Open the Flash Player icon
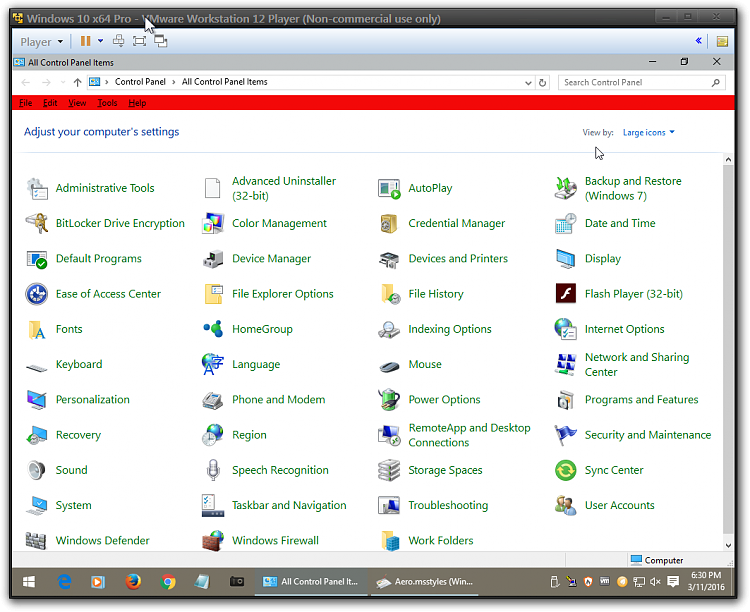750x612 pixels. tap(565, 294)
